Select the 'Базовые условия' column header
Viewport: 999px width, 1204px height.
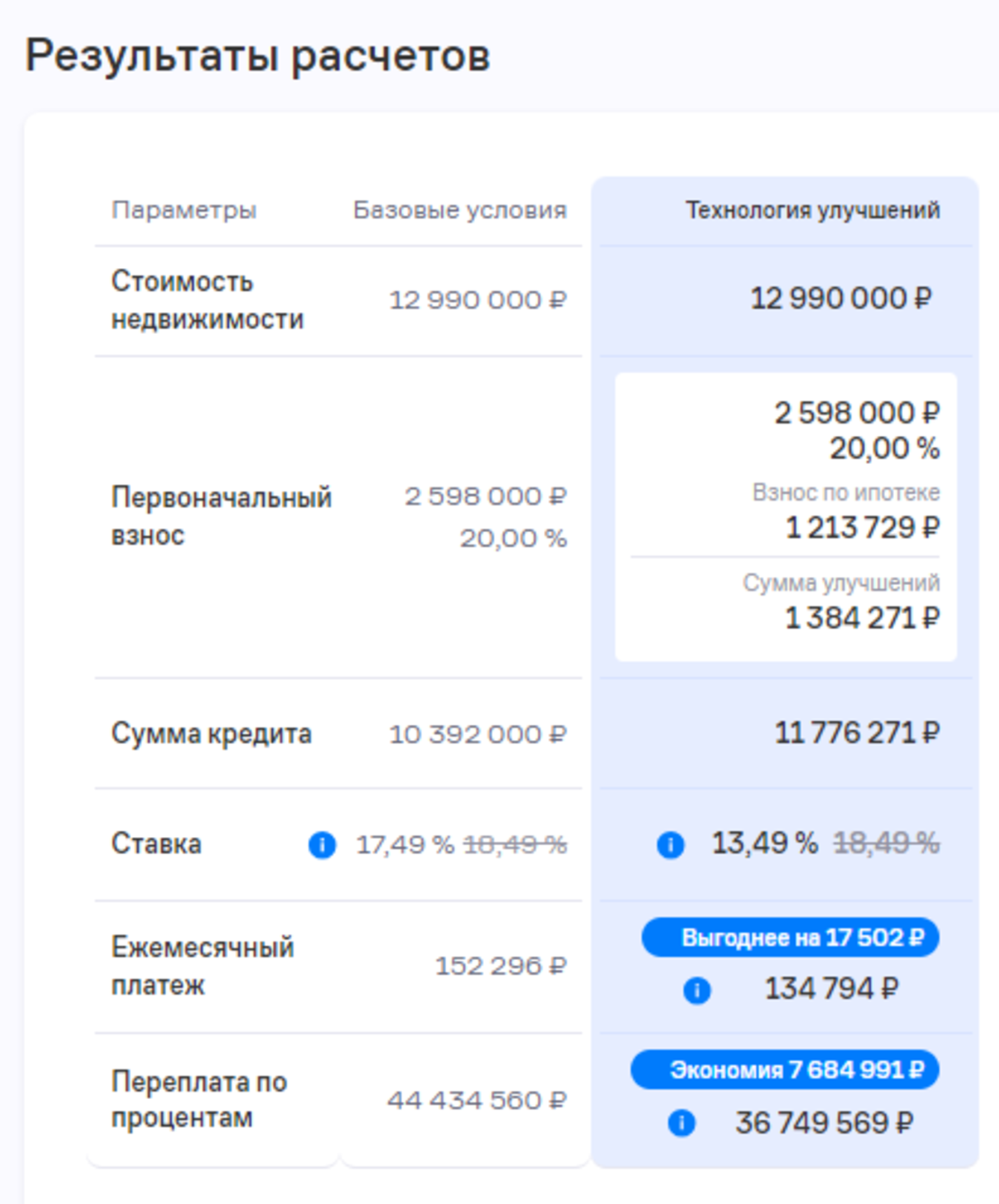[x=460, y=210]
